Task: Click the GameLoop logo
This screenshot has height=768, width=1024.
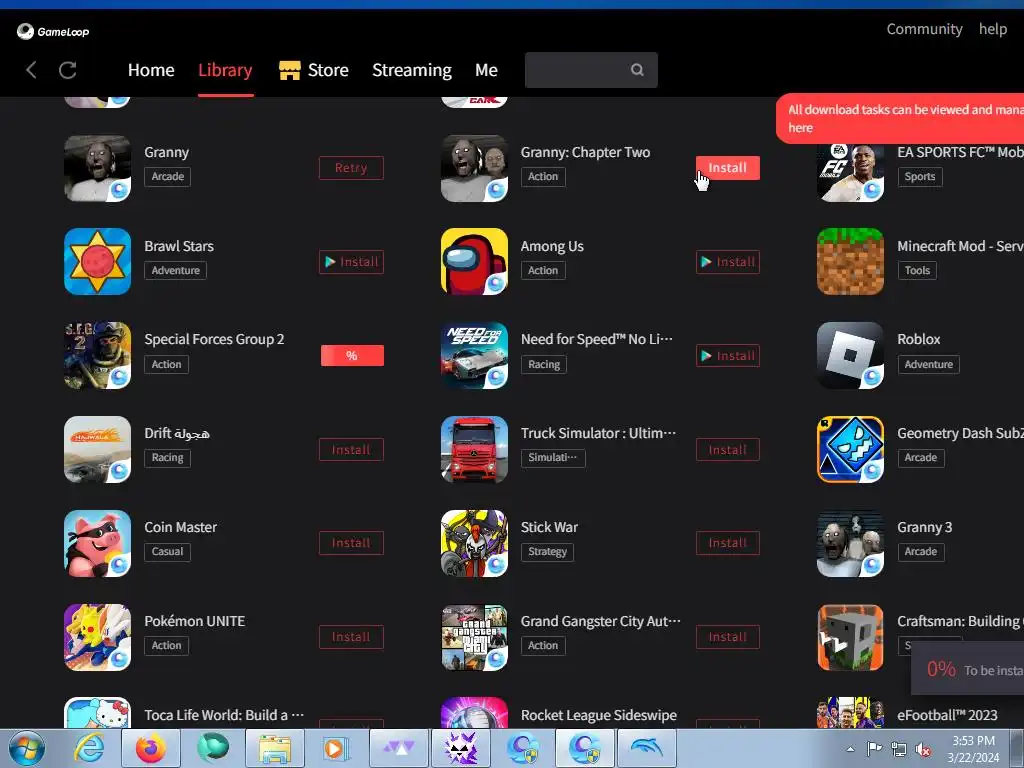Action: 53,31
